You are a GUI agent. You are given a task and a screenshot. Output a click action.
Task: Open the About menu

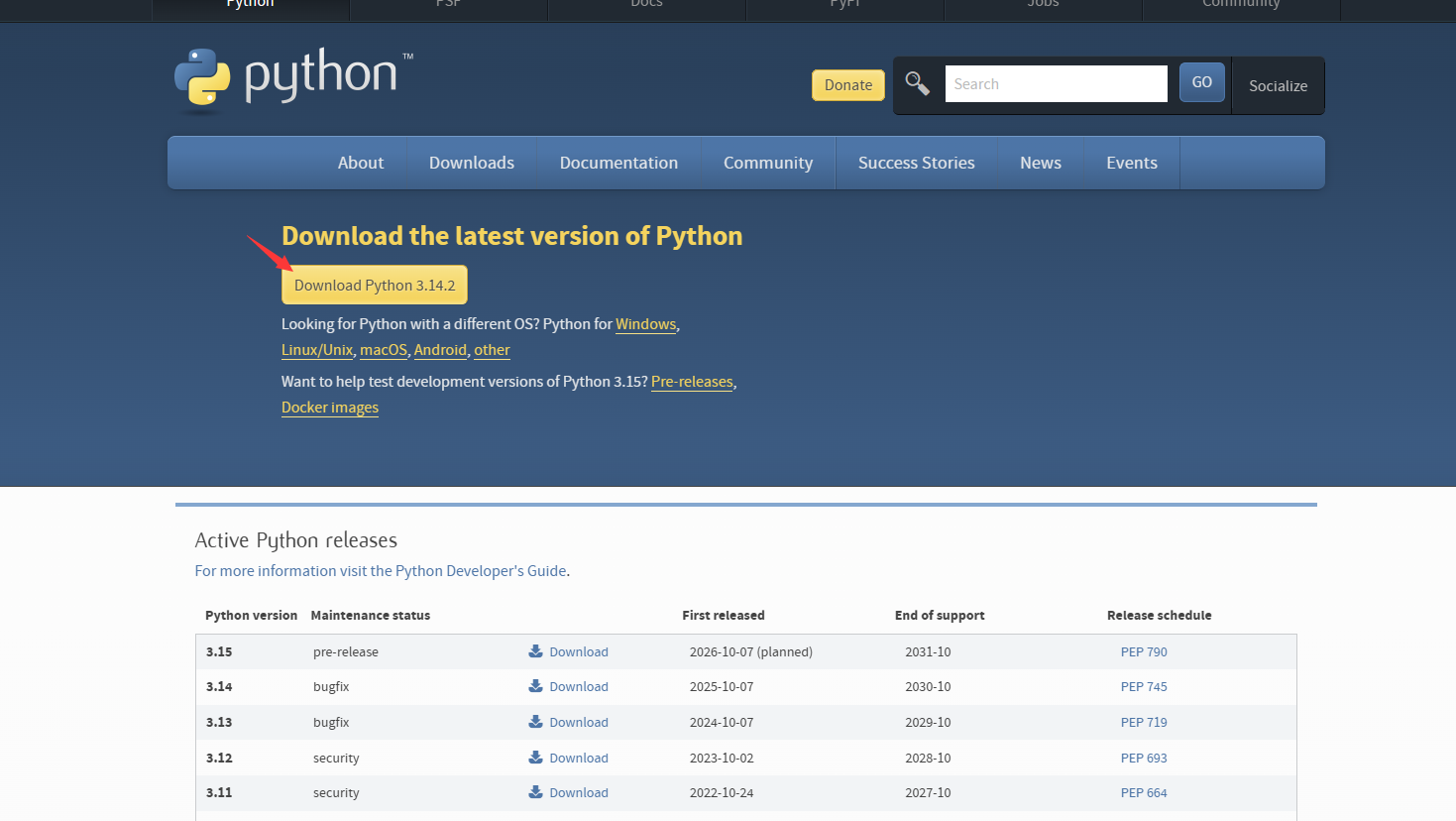361,163
